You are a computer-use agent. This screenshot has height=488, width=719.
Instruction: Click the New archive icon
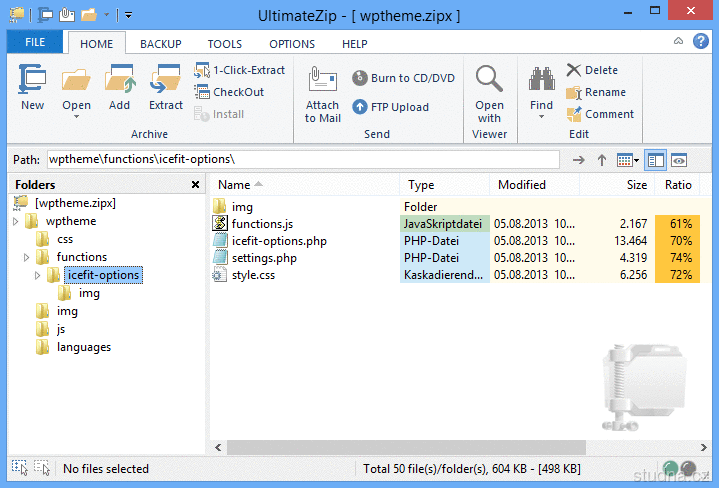[32, 80]
